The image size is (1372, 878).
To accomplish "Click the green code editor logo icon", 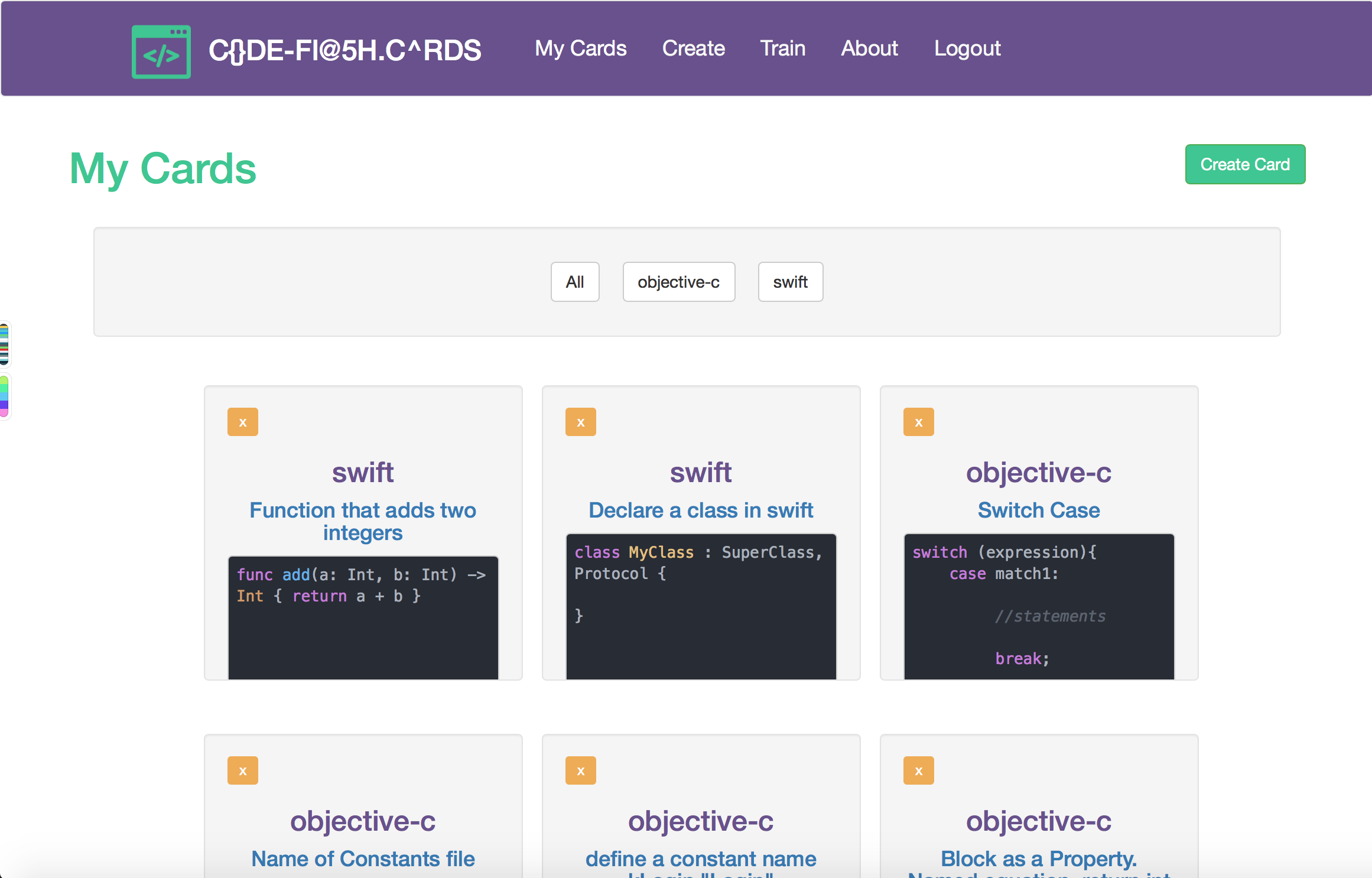I will [x=161, y=51].
